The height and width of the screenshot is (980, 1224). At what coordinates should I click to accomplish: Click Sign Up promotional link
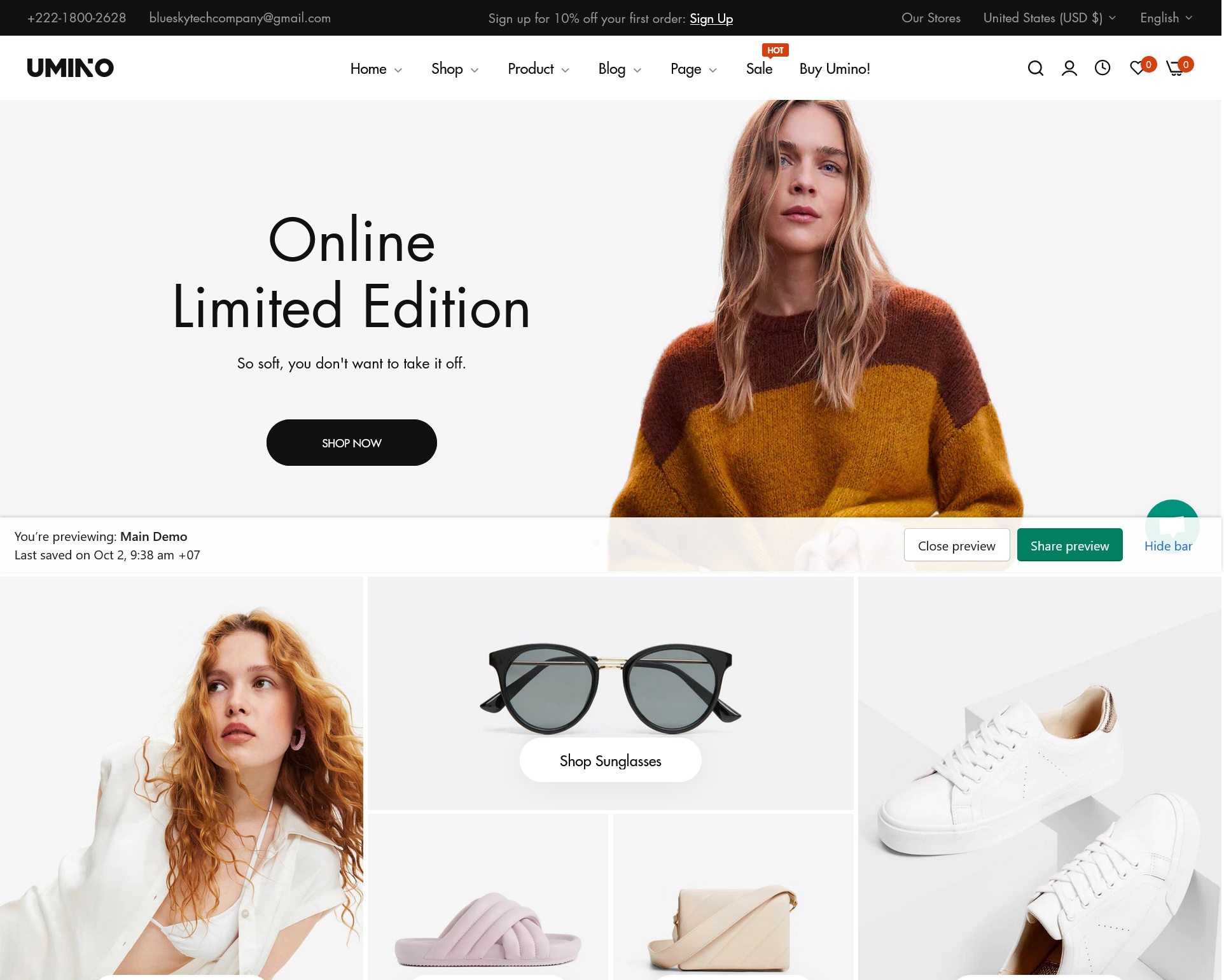pos(711,17)
